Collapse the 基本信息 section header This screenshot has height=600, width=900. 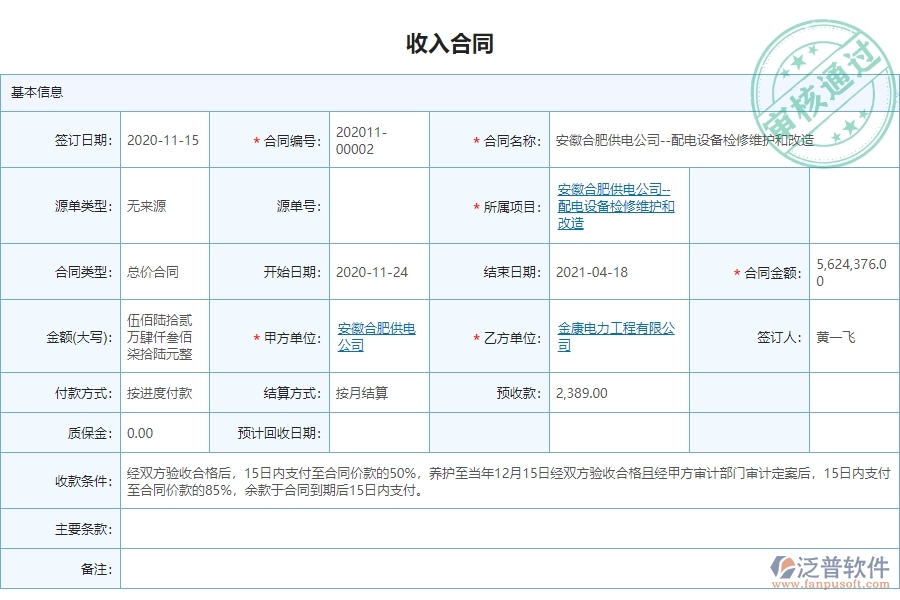[36, 95]
